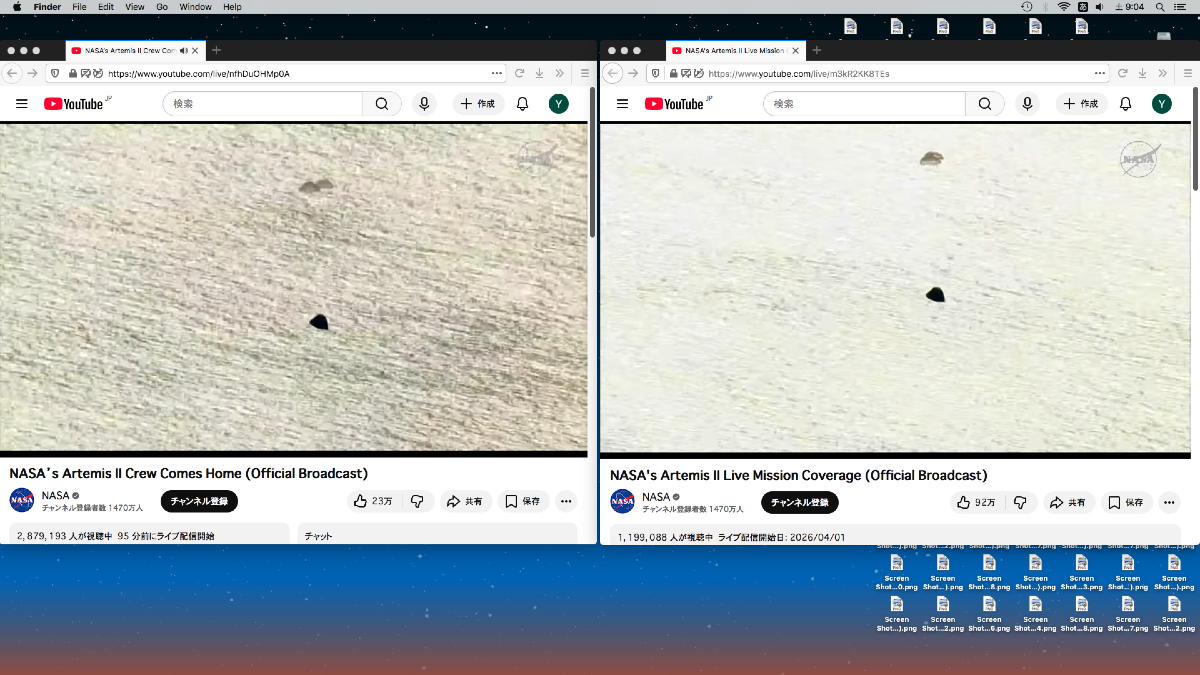
Task: Show more toolbar tools in left browser
Action: point(562,73)
